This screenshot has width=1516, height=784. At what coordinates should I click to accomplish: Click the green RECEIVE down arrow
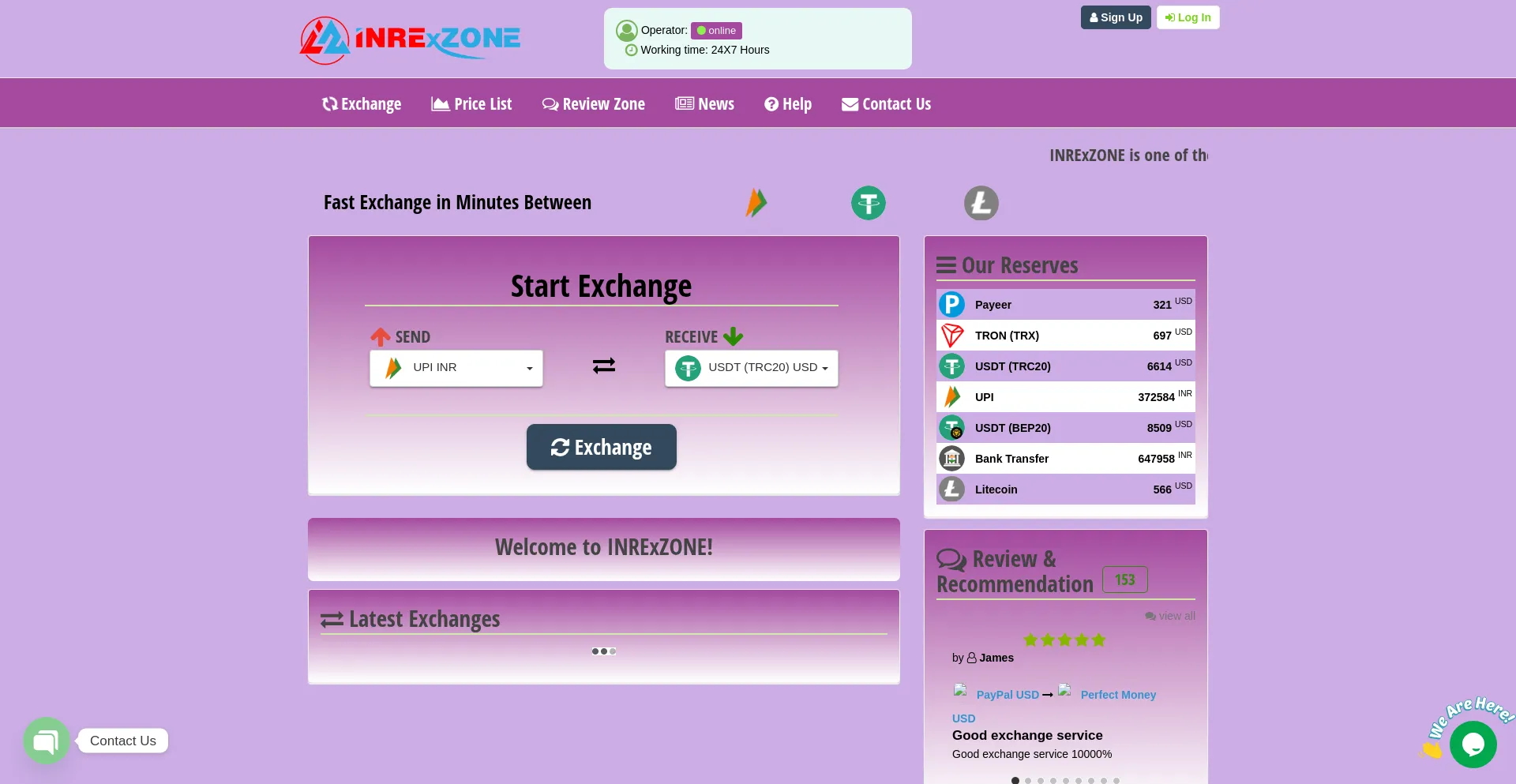click(x=734, y=337)
